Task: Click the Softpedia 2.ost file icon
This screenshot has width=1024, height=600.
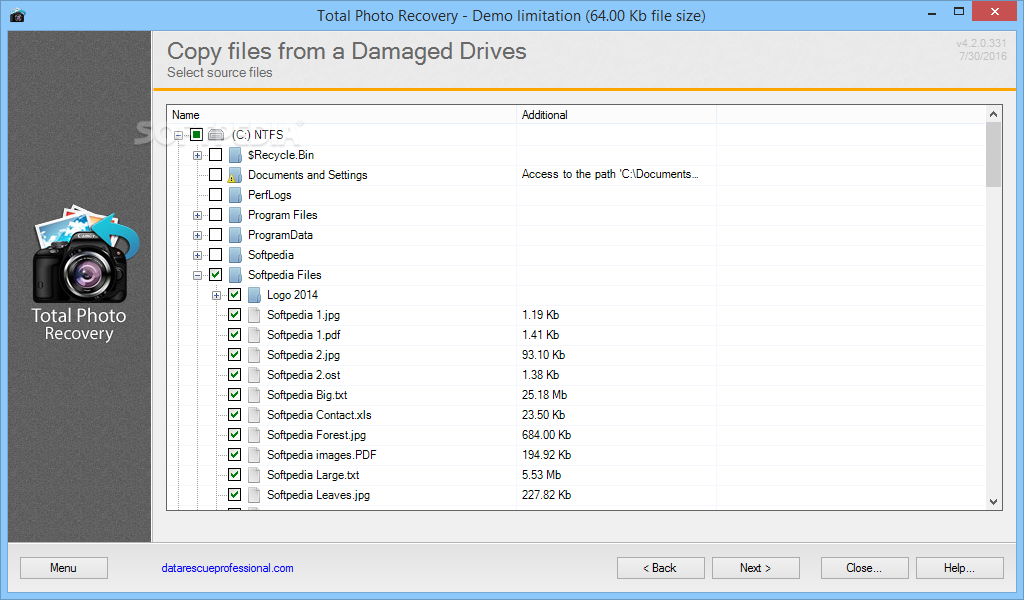Action: 254,375
